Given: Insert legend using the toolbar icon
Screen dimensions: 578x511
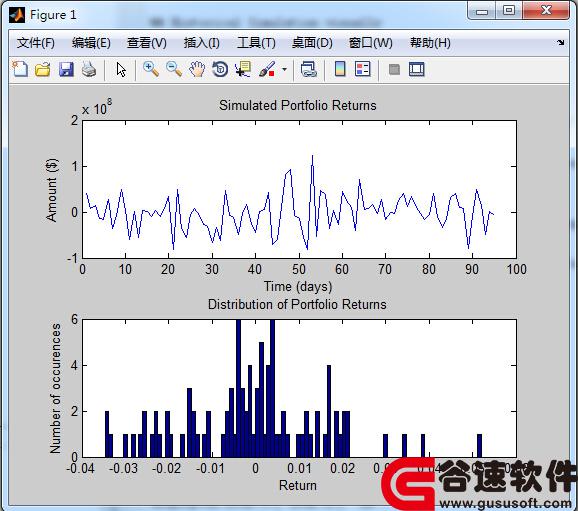Looking at the screenshot, I should [x=363, y=69].
